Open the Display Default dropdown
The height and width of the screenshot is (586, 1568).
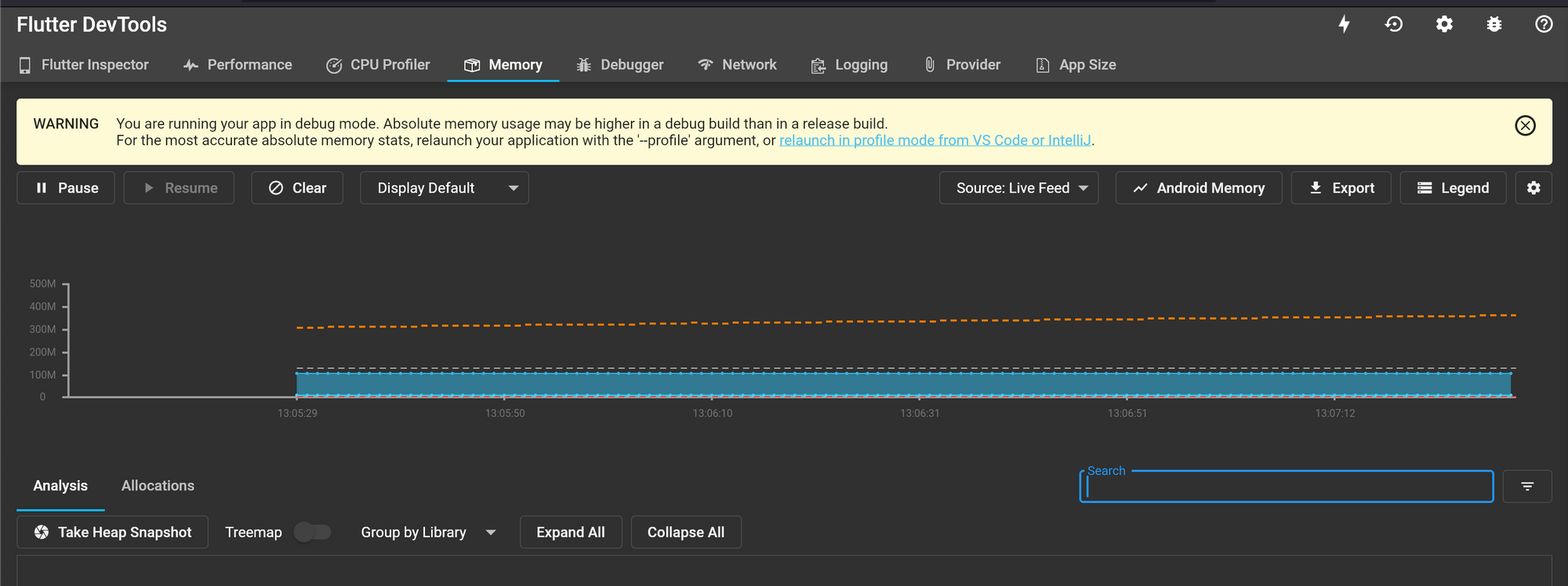[x=445, y=188]
